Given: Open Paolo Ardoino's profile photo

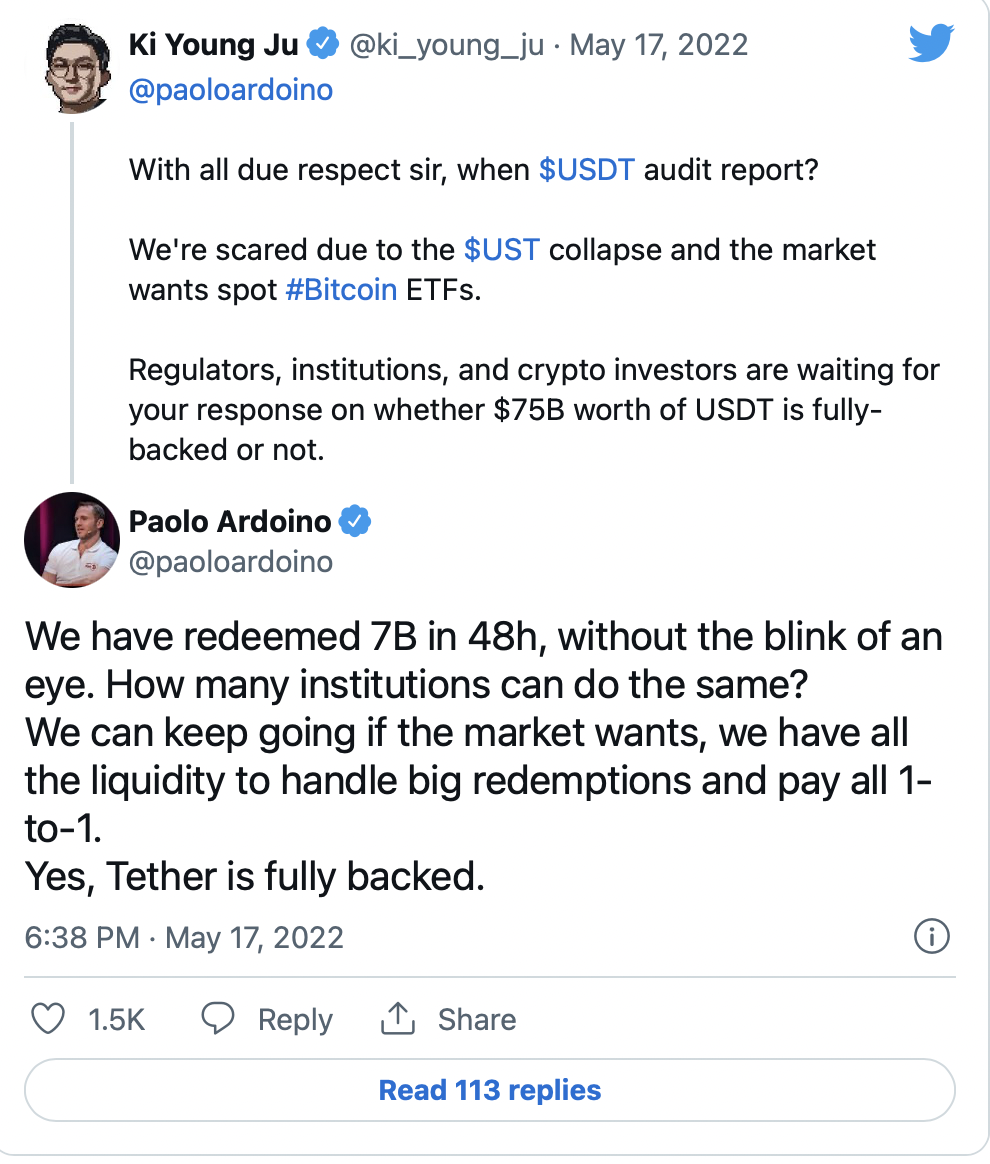Looking at the screenshot, I should coord(70,540).
